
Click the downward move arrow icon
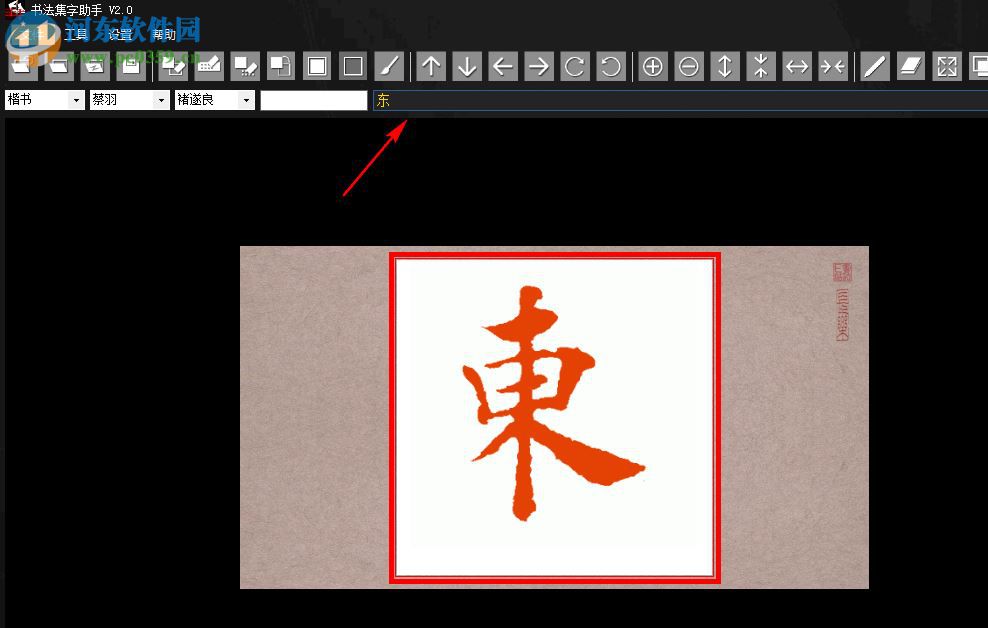(466, 66)
